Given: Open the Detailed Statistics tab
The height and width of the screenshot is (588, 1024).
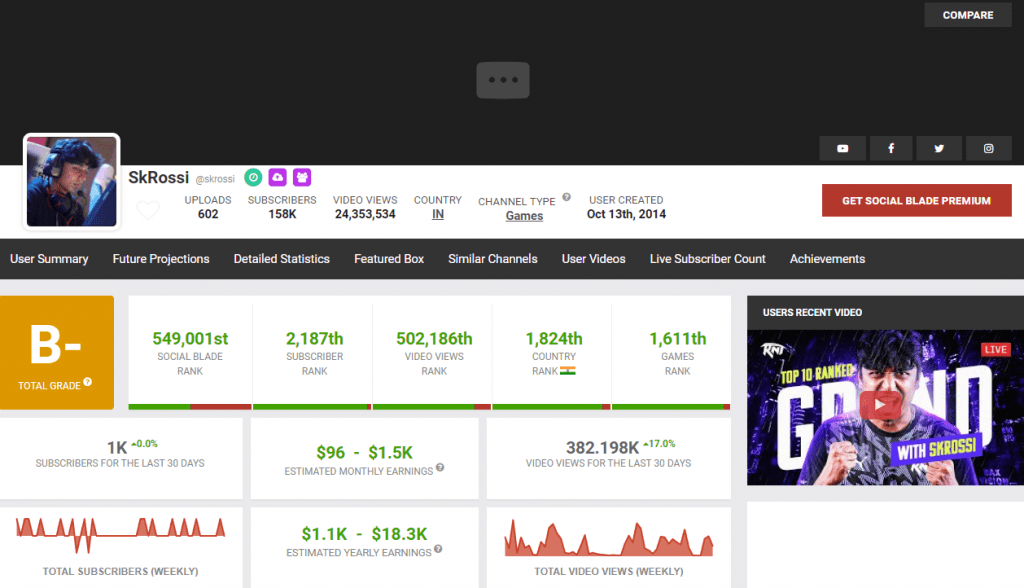Looking at the screenshot, I should (281, 259).
